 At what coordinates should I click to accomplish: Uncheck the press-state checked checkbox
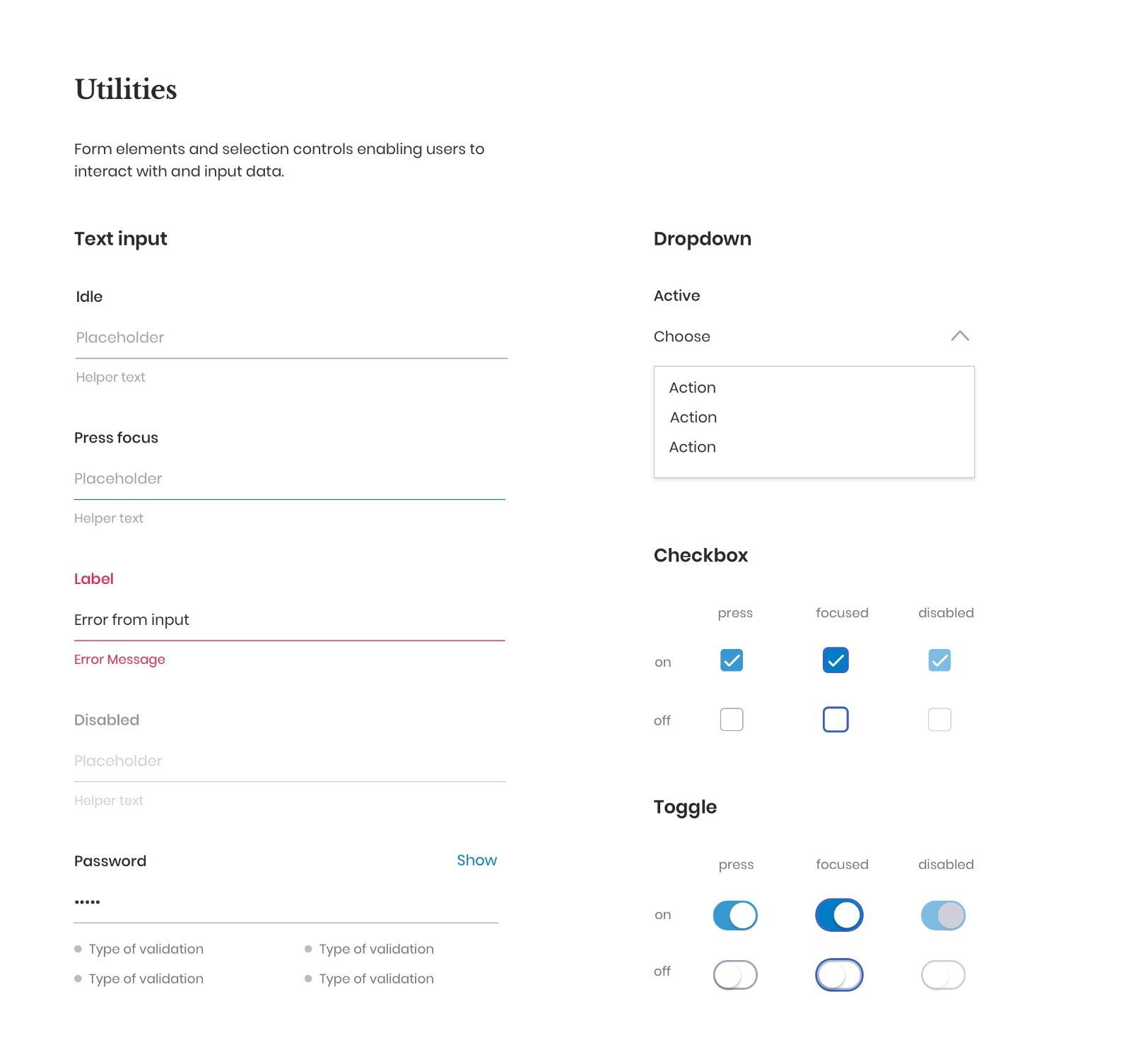point(732,660)
